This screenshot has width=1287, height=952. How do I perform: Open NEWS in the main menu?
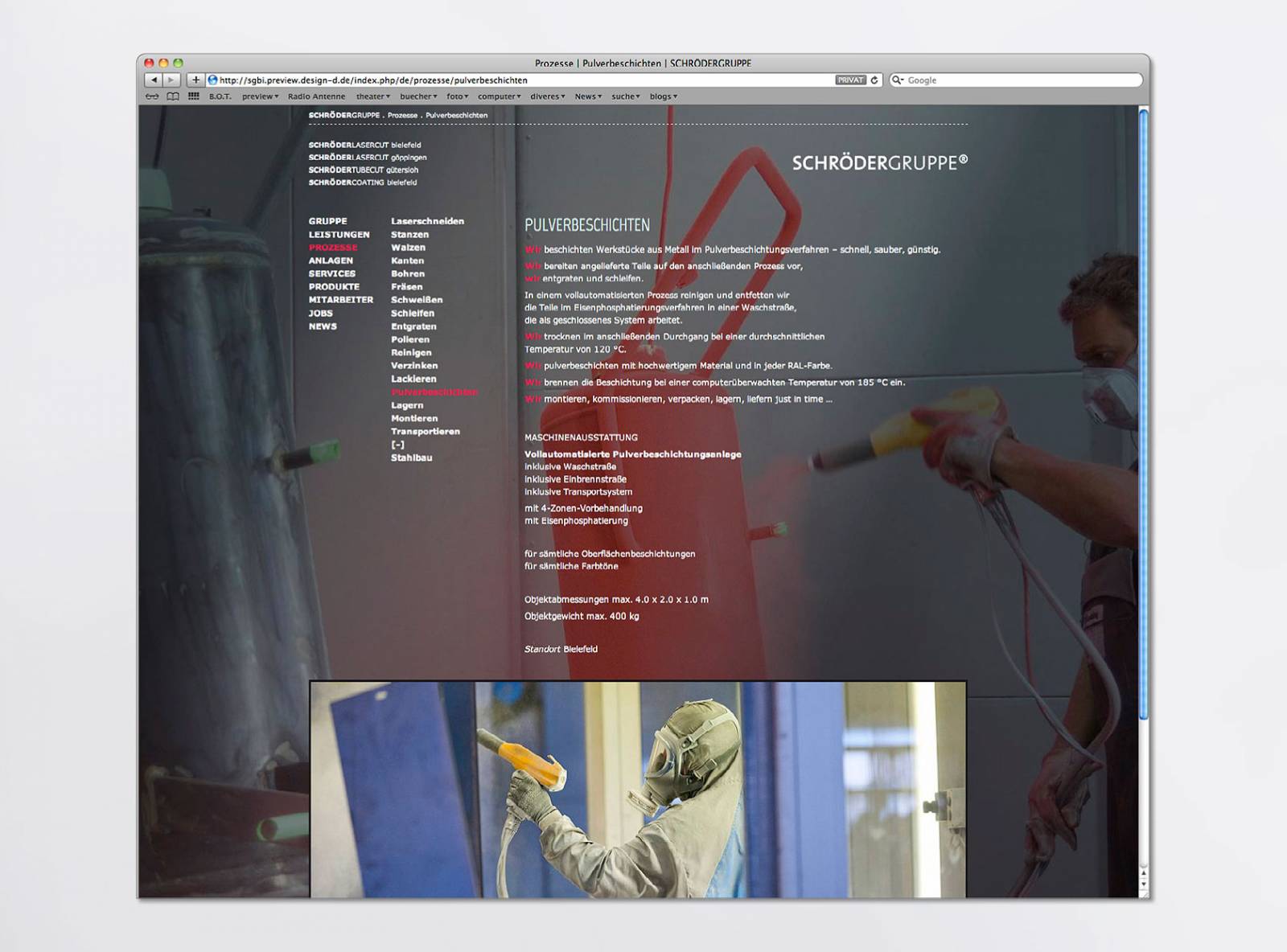tap(323, 326)
